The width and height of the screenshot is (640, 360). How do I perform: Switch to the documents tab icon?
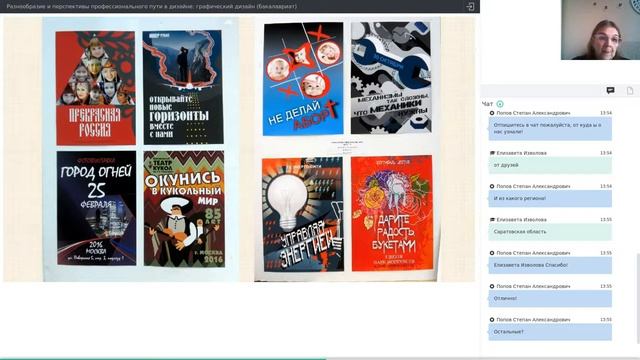[x=630, y=91]
